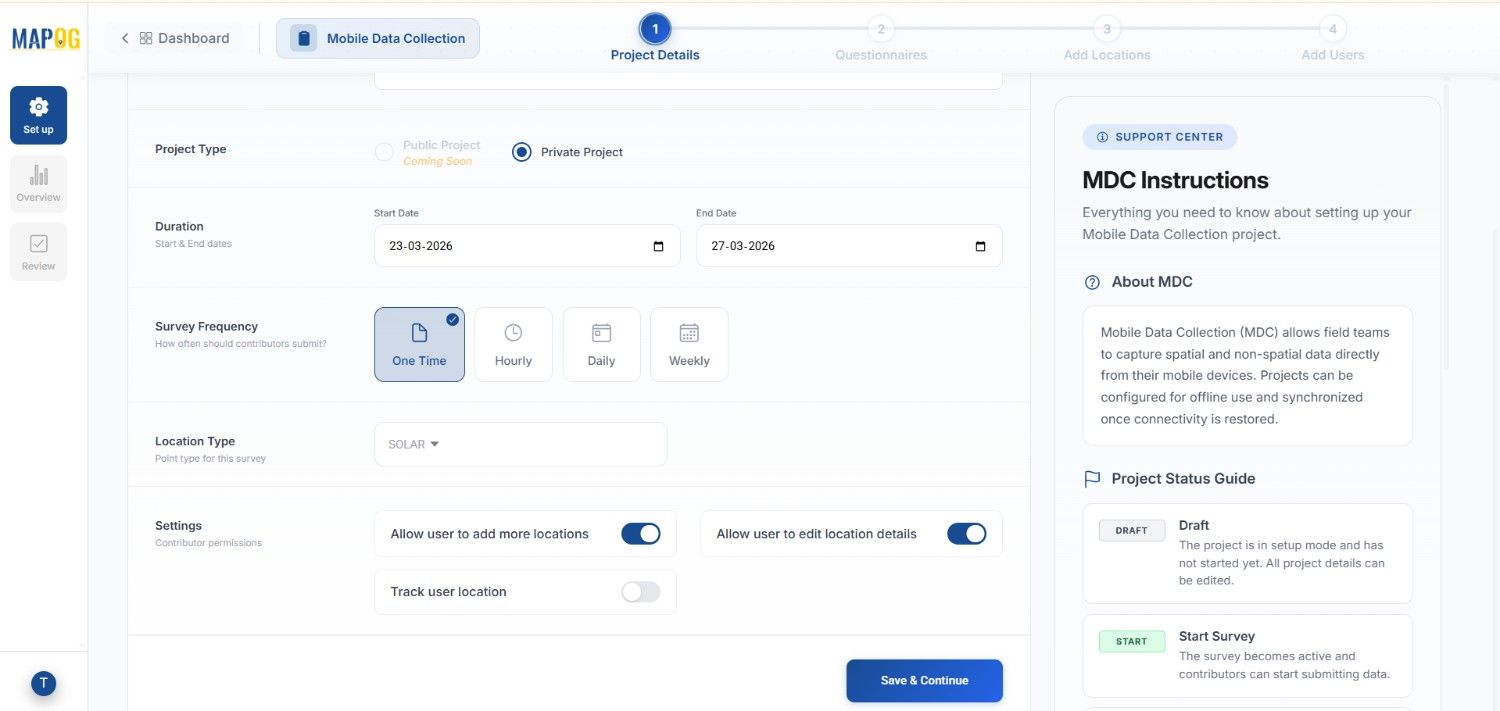
Task: Enable the Track user location switch
Action: [640, 592]
